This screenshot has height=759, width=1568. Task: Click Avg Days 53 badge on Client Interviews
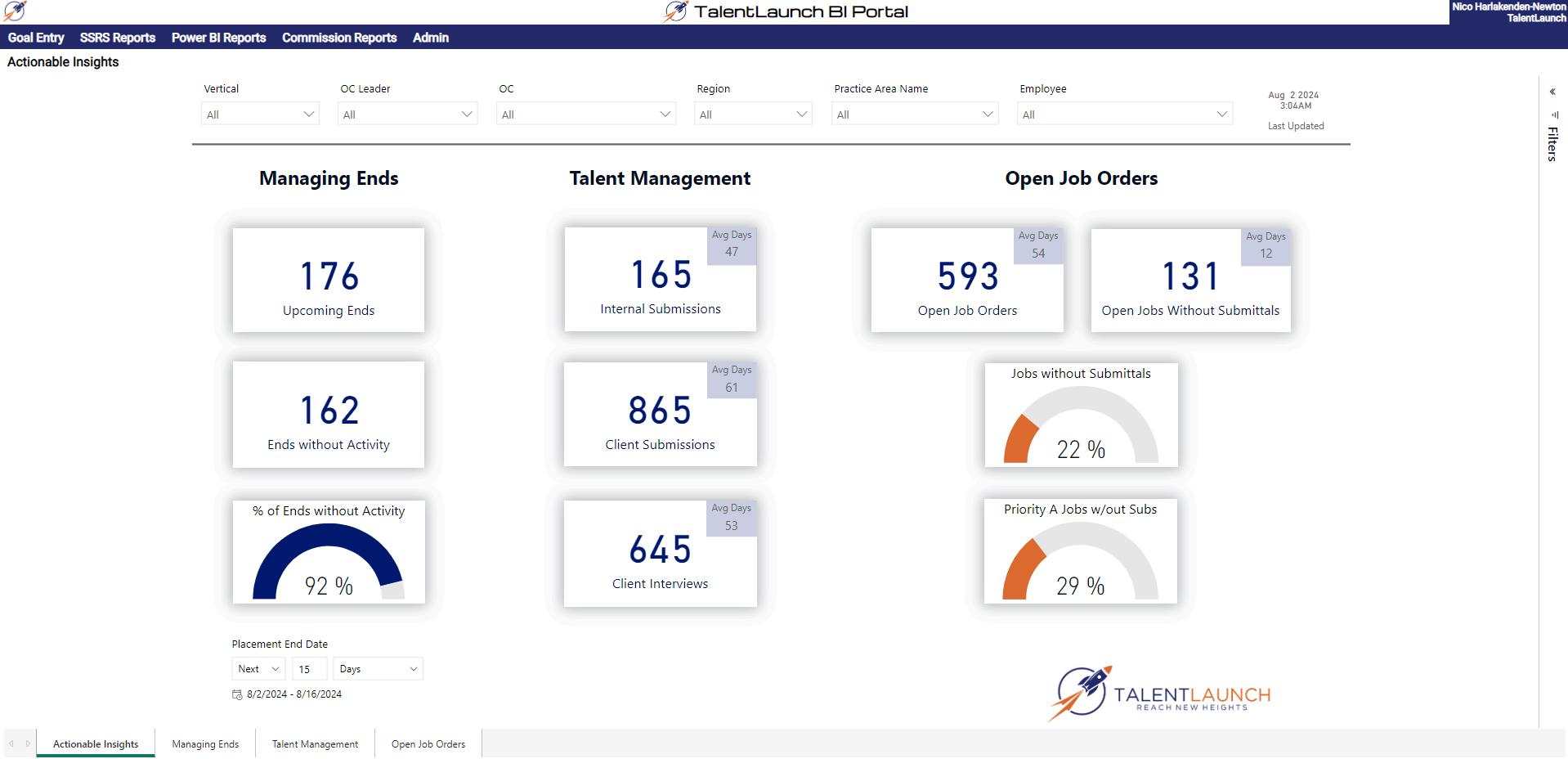pos(732,518)
